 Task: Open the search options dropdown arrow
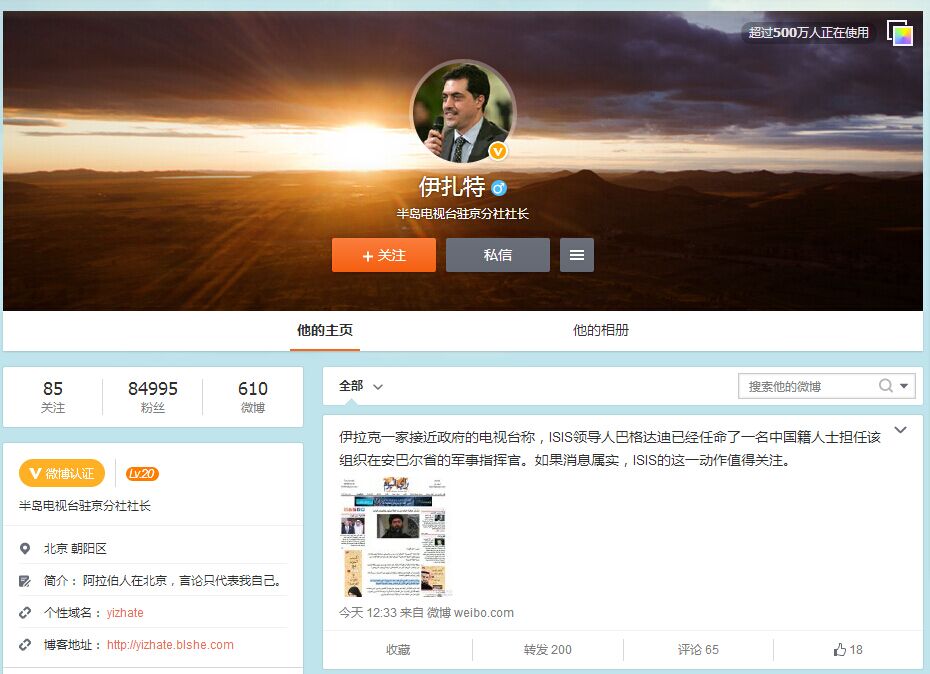(x=904, y=386)
